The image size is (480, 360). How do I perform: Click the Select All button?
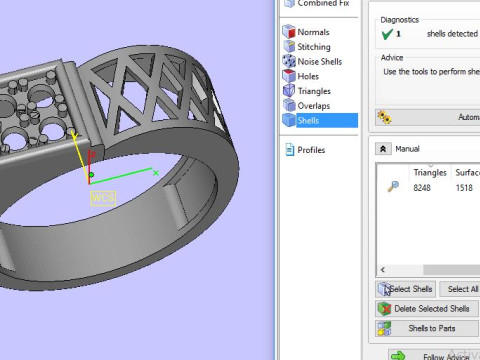(460, 289)
